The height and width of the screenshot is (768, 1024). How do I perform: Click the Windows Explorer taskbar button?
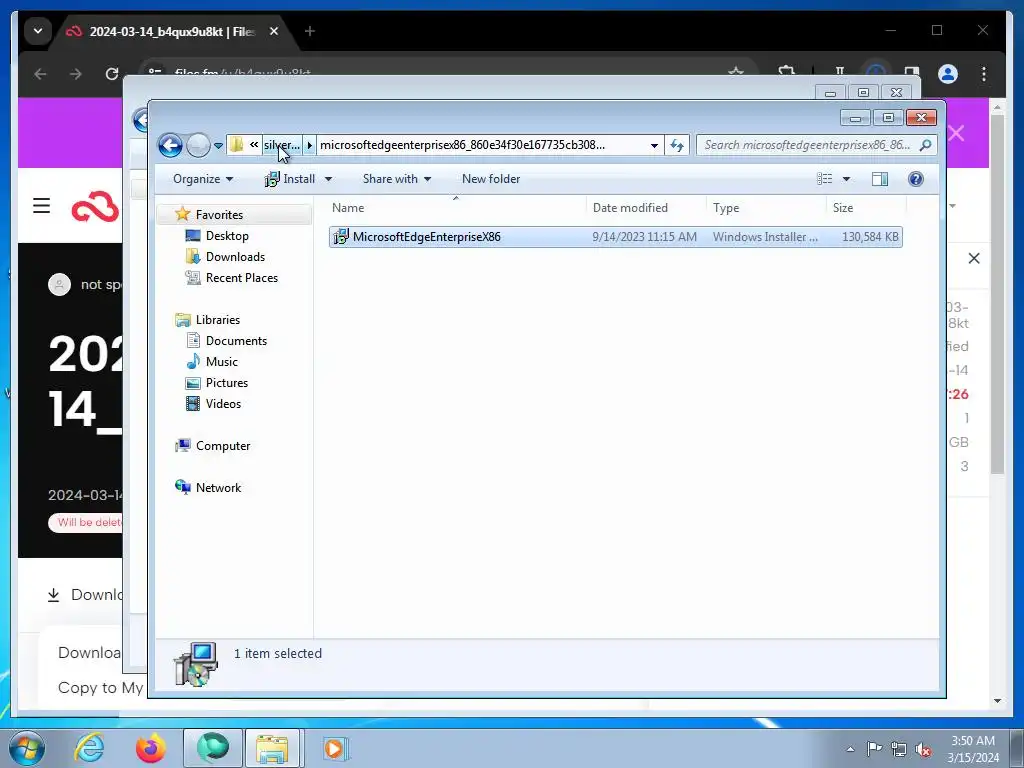(272, 748)
